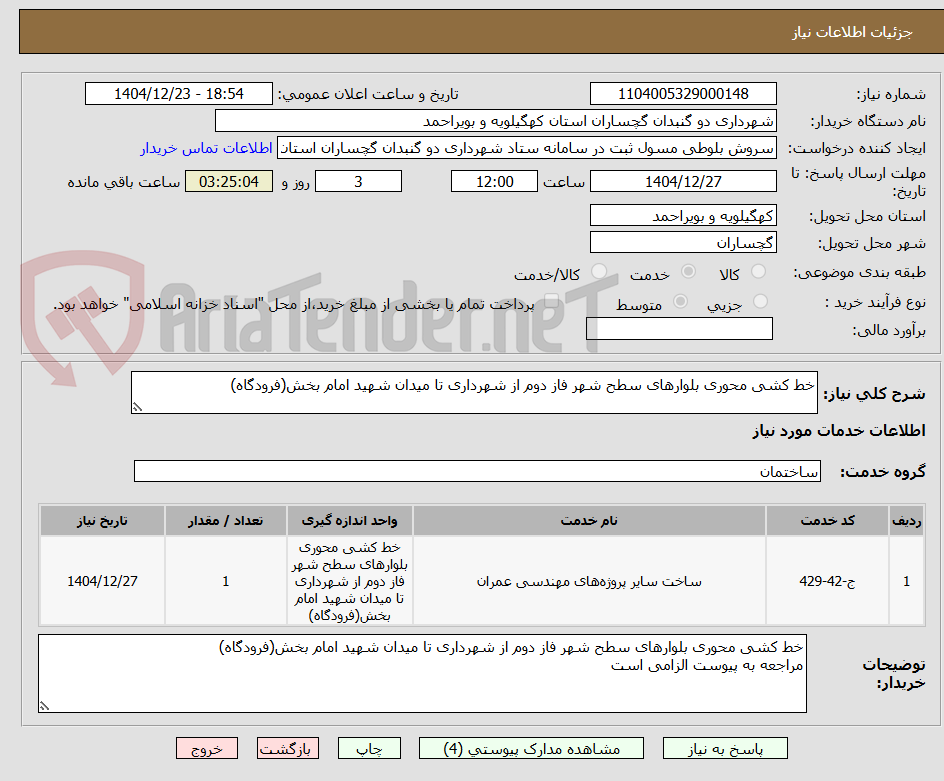The image size is (944, 781).
Task: Click the گروه خدمت ساختمان field
Action: tap(477, 471)
